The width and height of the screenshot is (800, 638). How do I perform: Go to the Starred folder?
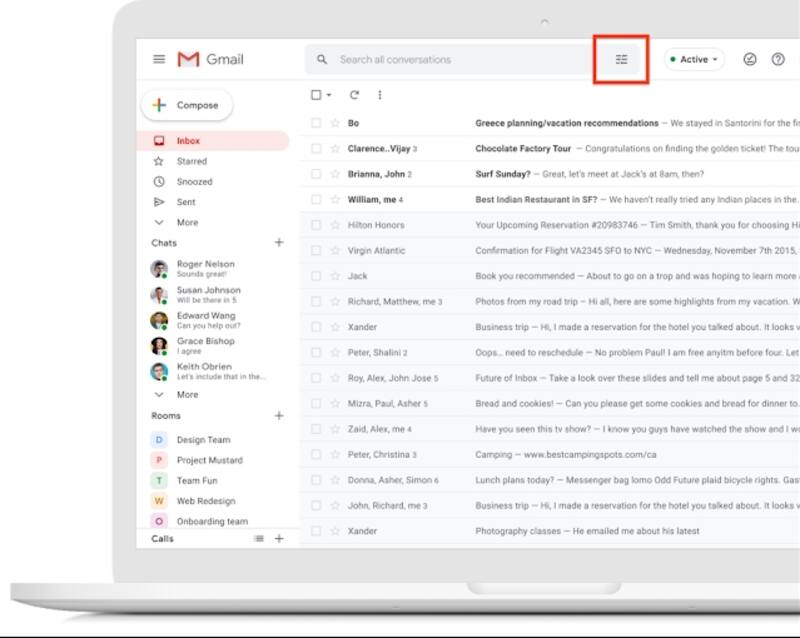tap(191, 161)
